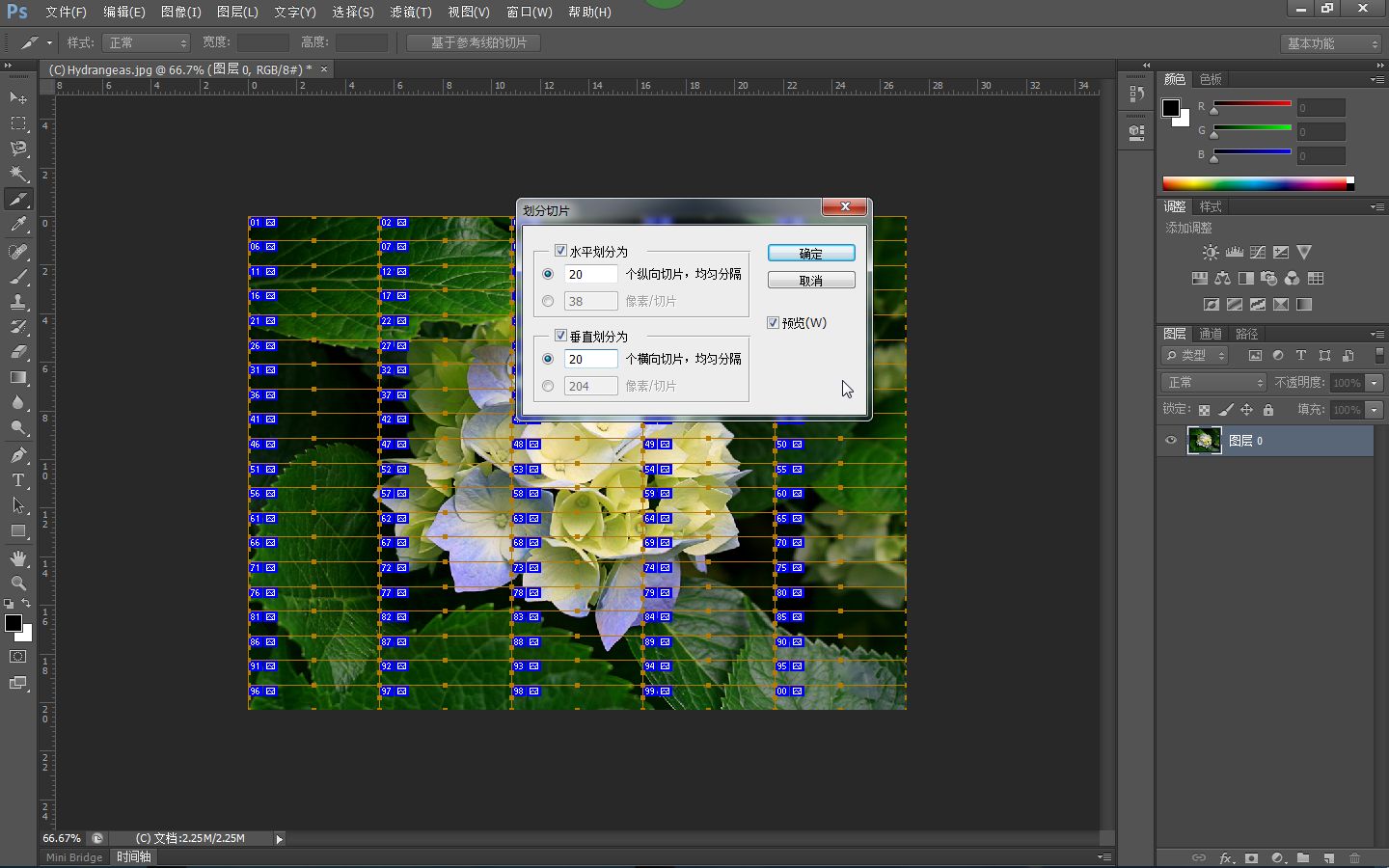Select the History Brush tool

(18, 327)
